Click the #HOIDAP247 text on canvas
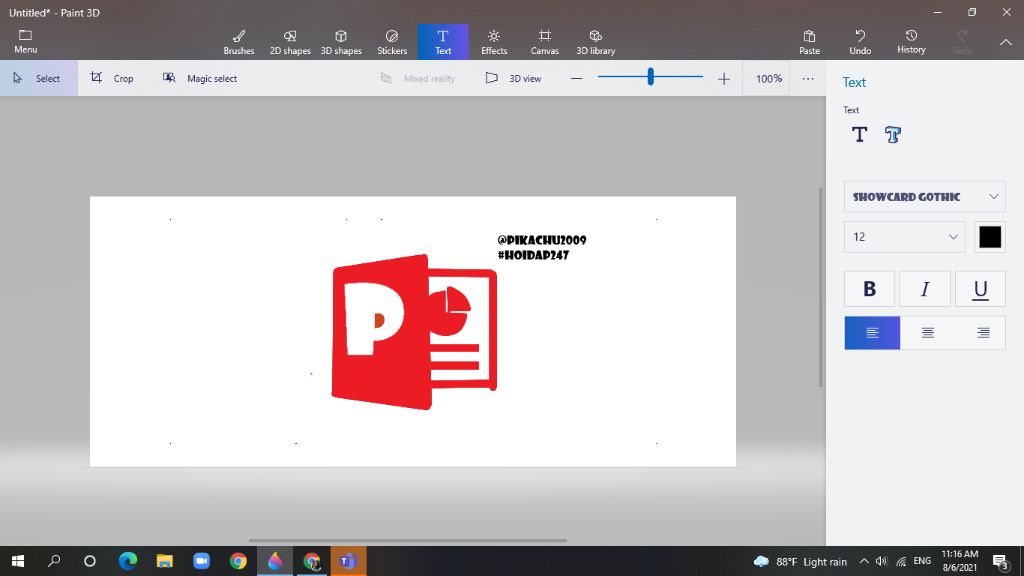Screen dimensions: 1024x576 (533, 255)
